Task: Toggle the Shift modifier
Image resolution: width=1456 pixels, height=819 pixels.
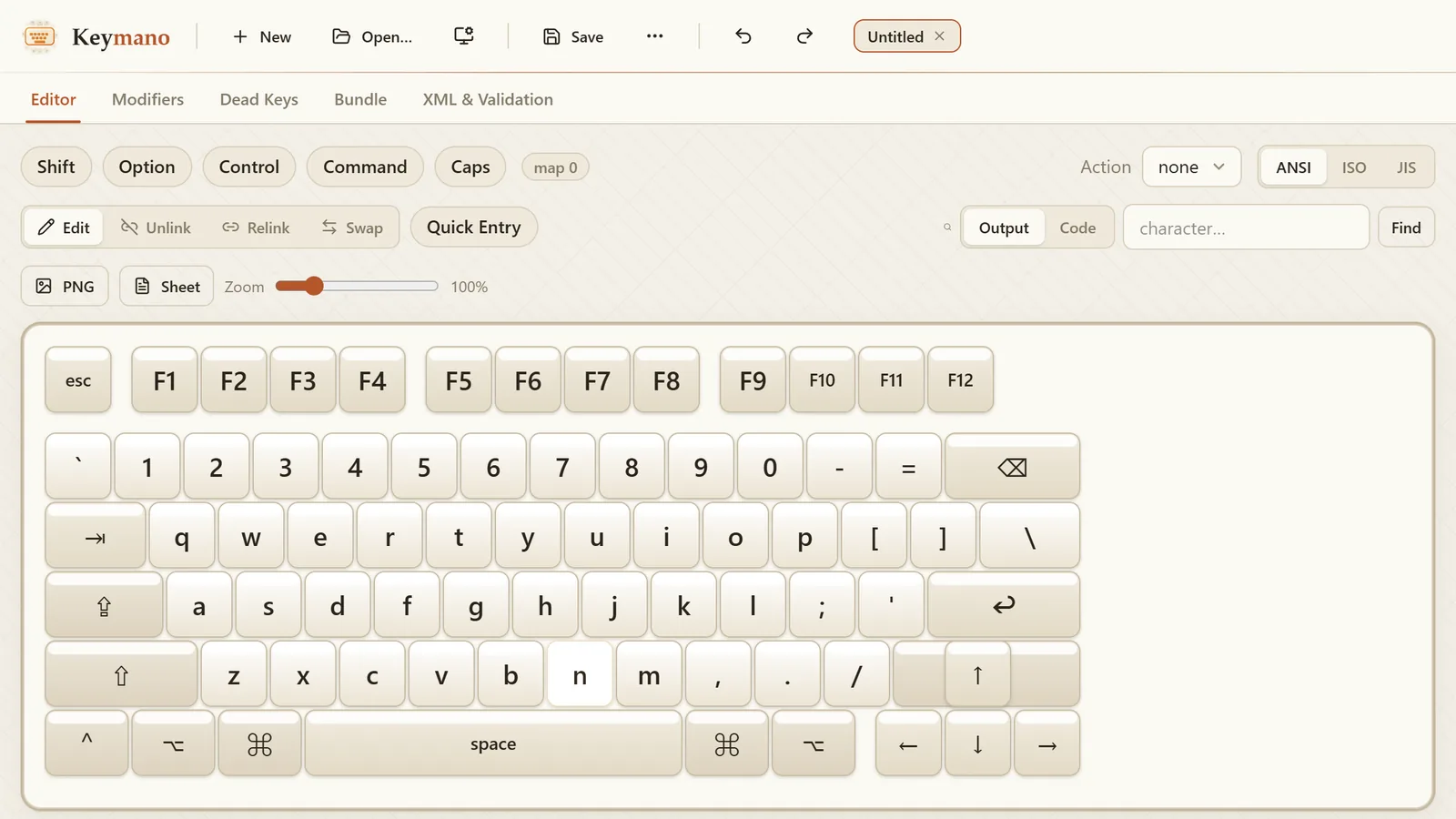Action: coord(56,167)
